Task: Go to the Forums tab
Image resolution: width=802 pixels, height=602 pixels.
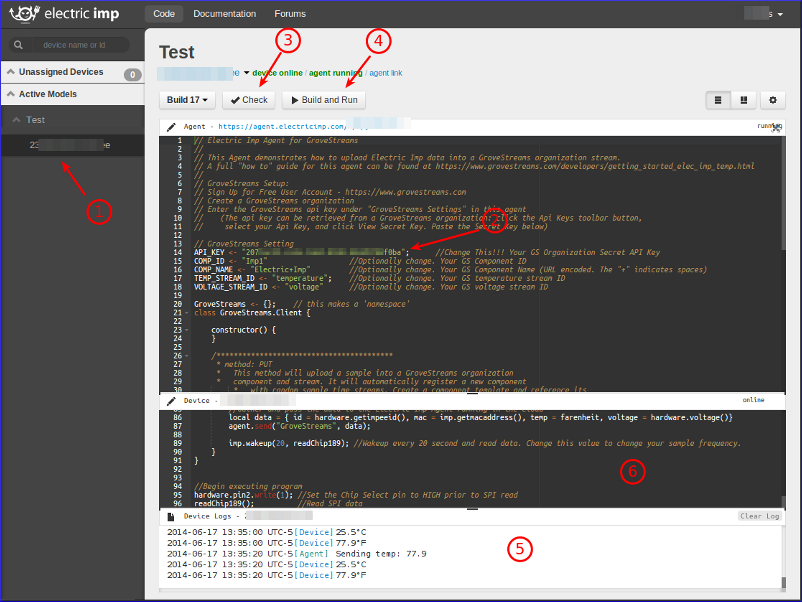Action: [x=290, y=14]
